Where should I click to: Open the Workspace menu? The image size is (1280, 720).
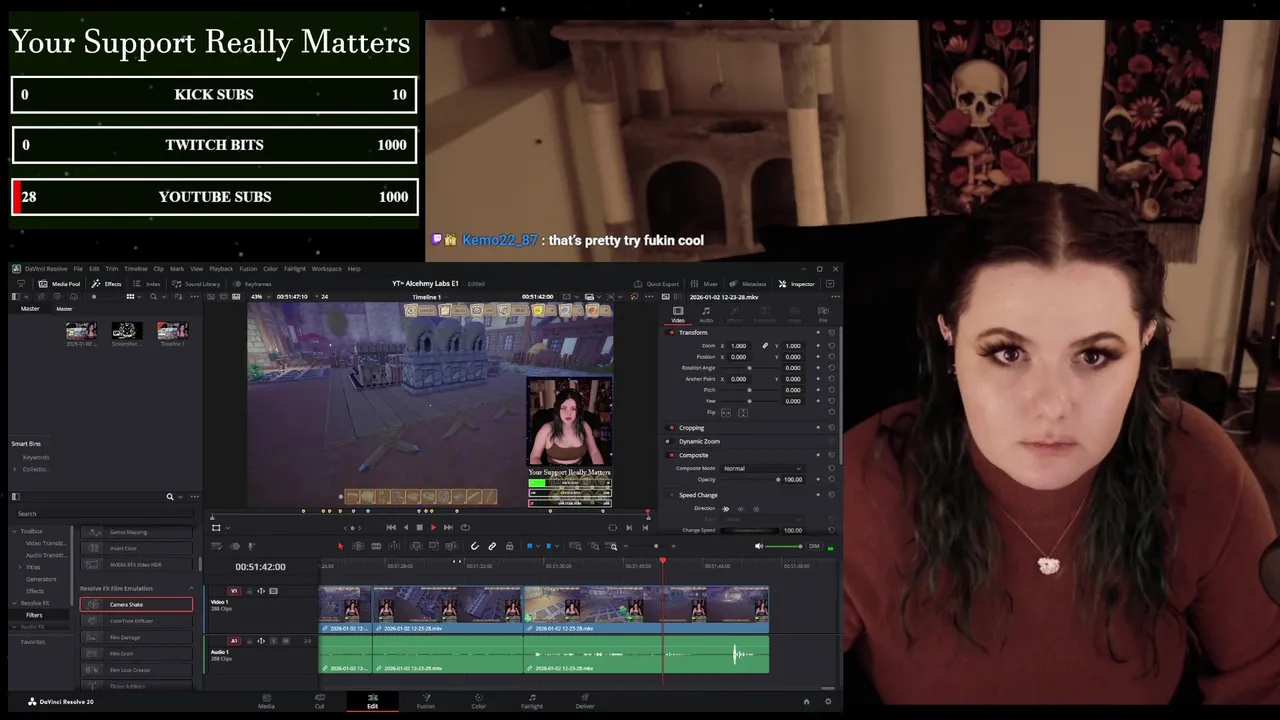pos(326,269)
